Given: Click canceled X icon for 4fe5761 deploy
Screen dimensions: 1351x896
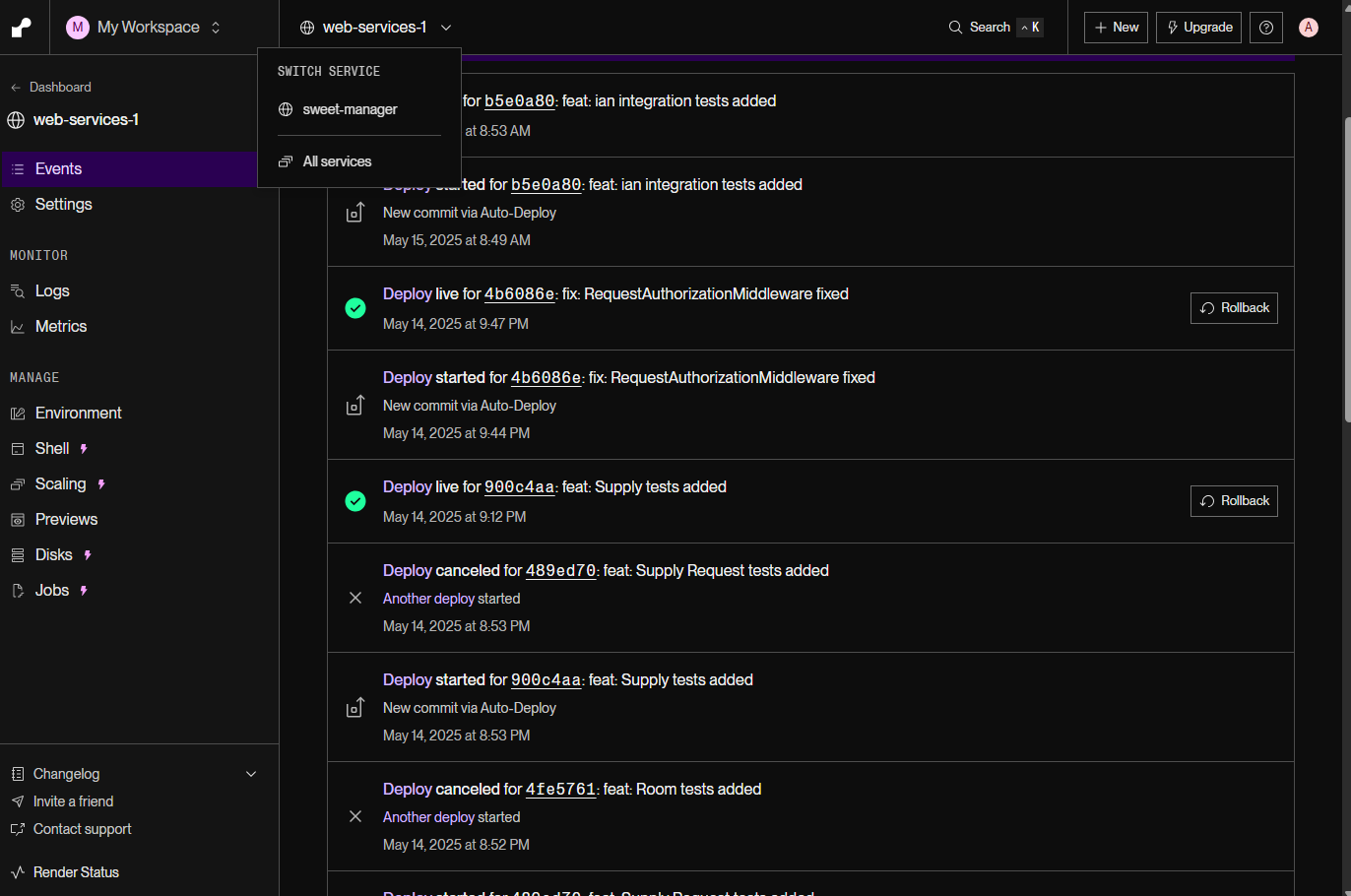Looking at the screenshot, I should click(355, 816).
